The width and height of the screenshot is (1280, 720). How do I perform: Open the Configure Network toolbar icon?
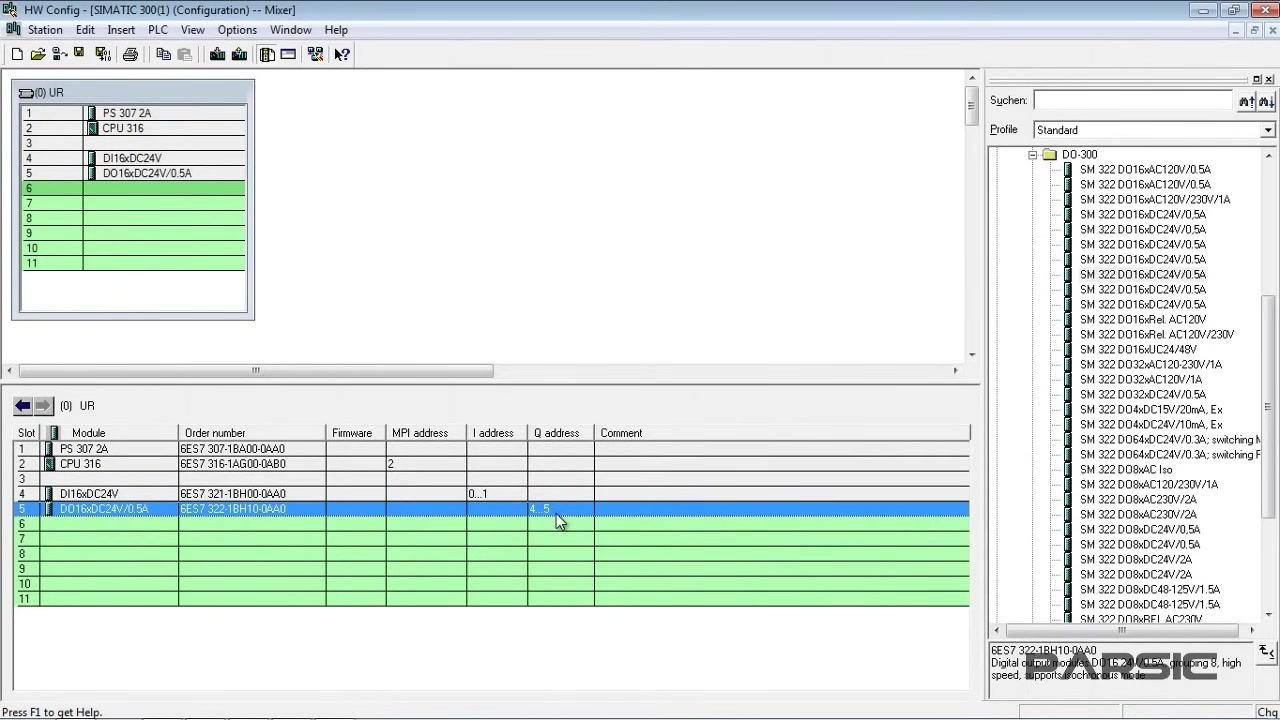(x=316, y=54)
